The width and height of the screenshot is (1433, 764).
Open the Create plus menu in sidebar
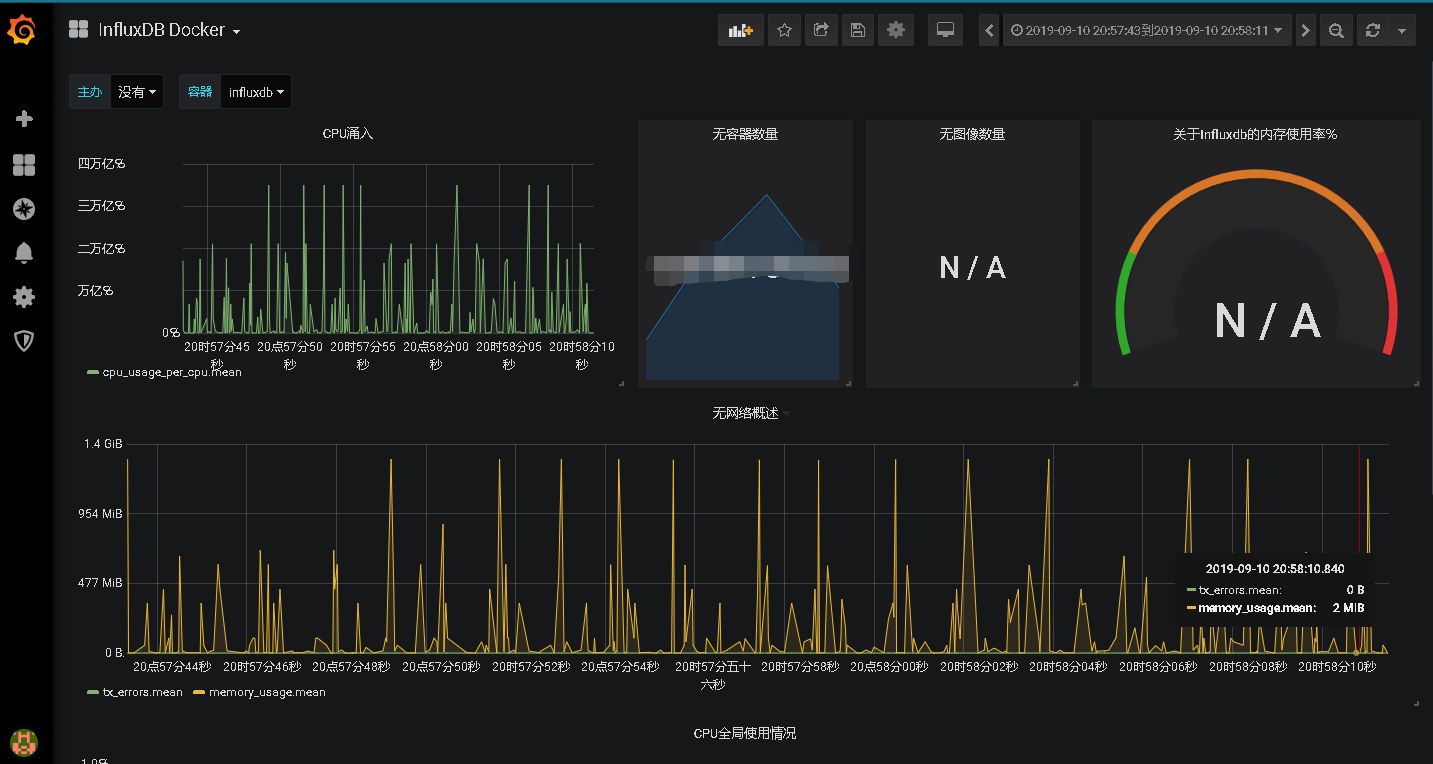[x=24, y=119]
